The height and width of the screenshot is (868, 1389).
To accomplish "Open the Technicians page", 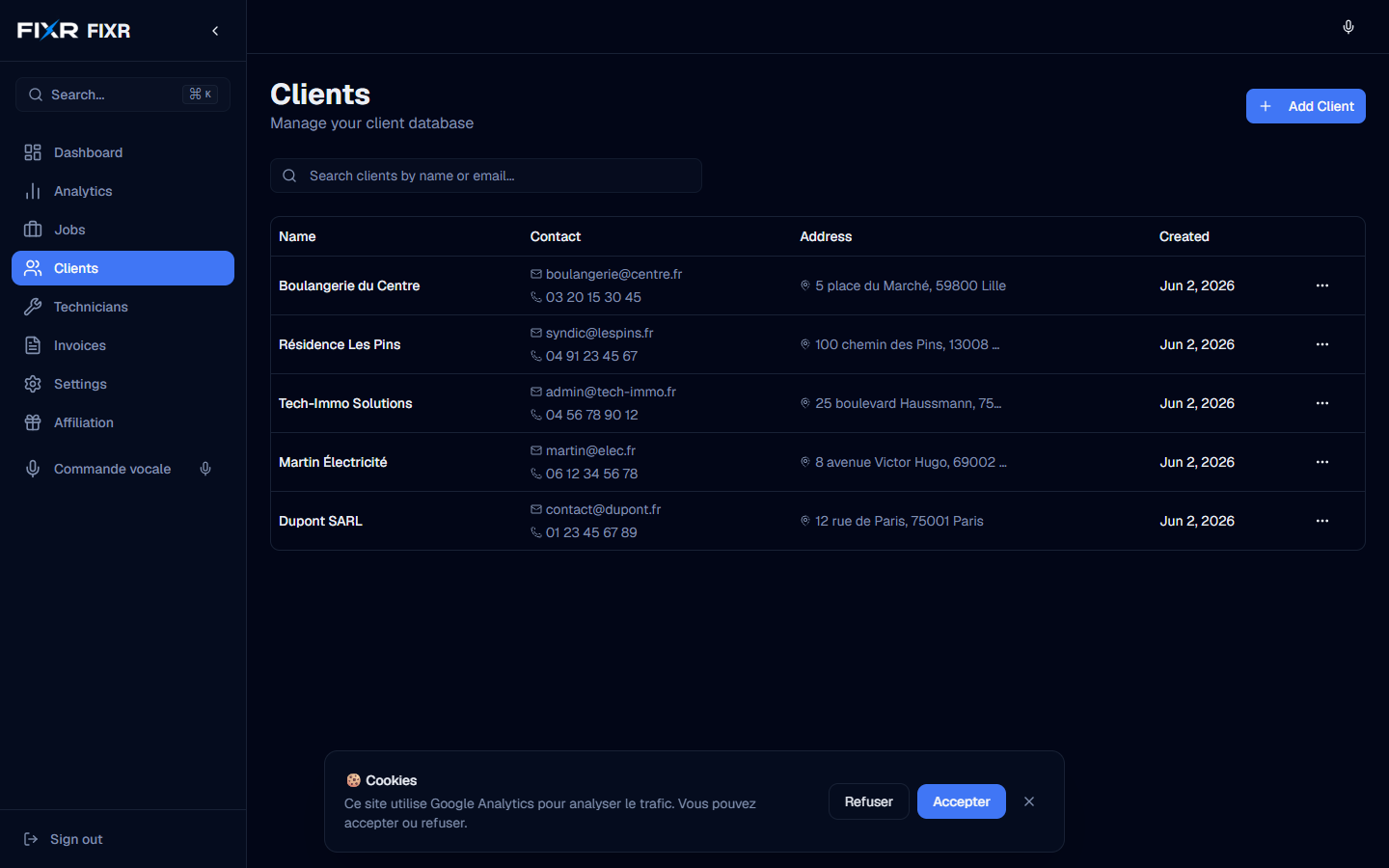I will pos(123,307).
